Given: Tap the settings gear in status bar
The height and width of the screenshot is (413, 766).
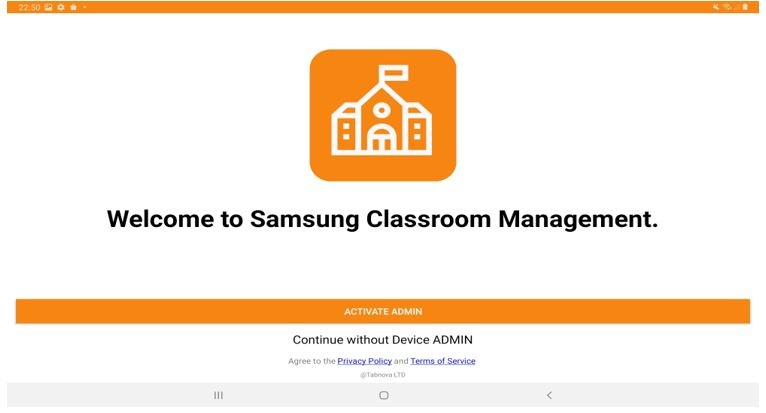Looking at the screenshot, I should point(61,7).
